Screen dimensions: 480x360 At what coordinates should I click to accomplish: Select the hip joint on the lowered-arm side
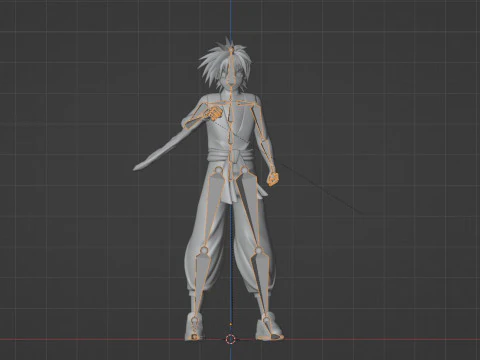click(244, 171)
